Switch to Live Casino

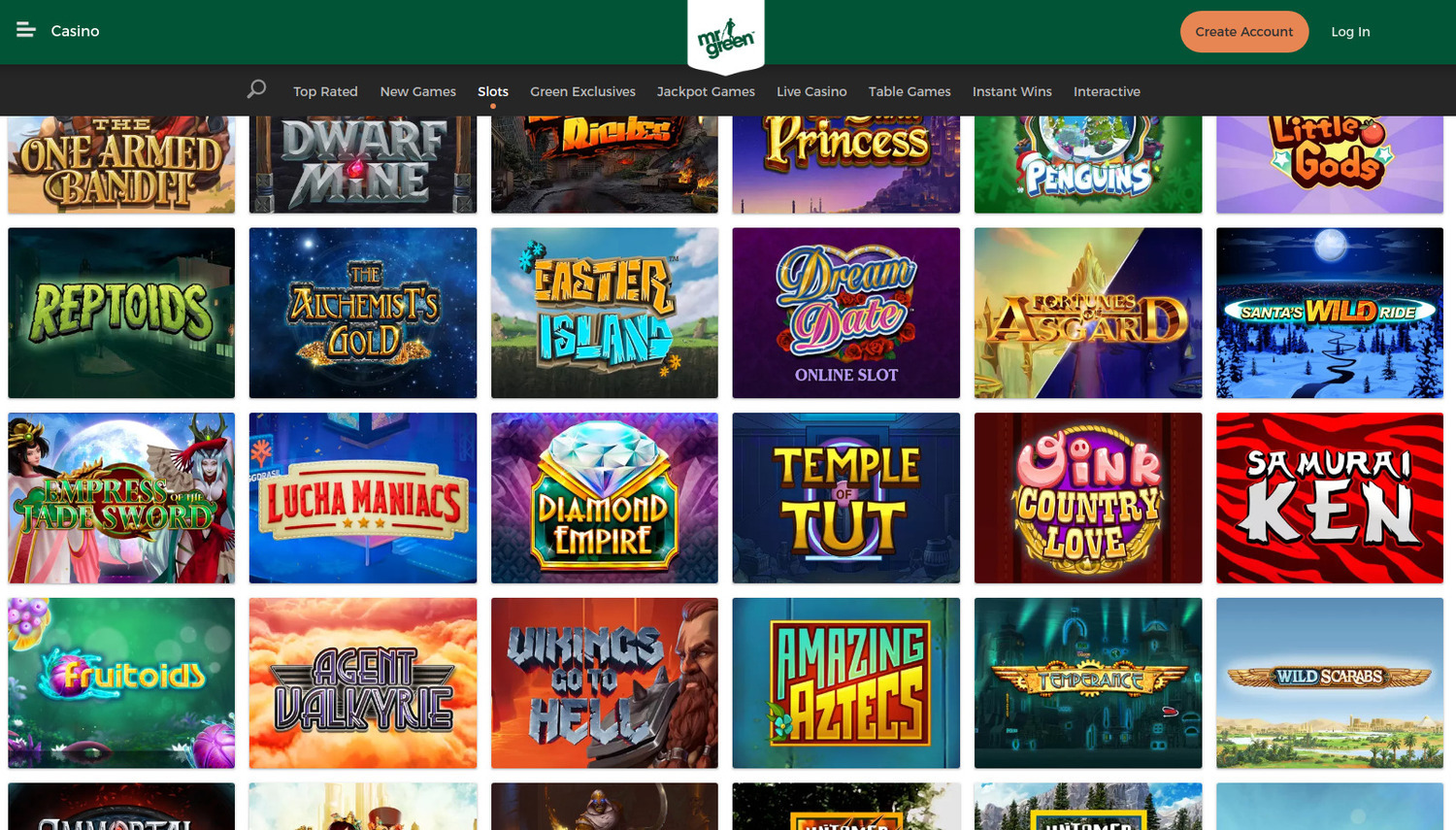[x=811, y=91]
